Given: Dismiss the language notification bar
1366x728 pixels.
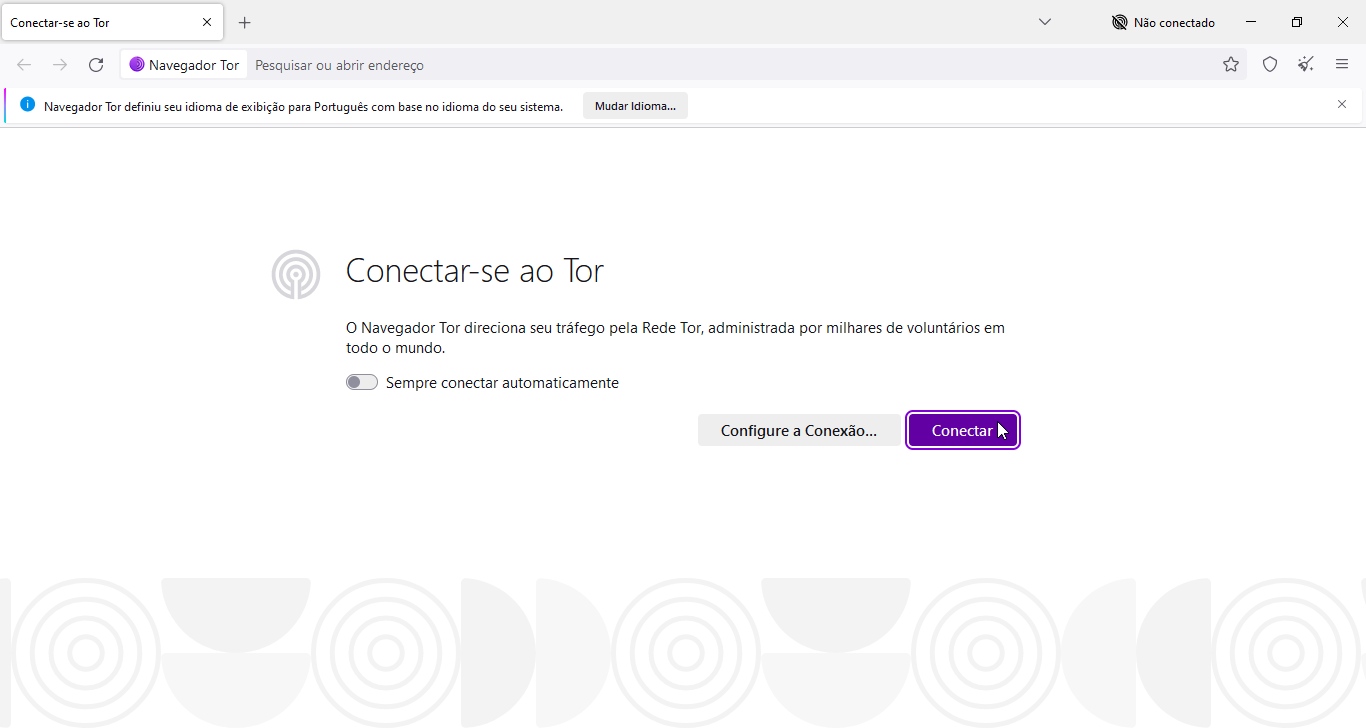Looking at the screenshot, I should tap(1342, 104).
